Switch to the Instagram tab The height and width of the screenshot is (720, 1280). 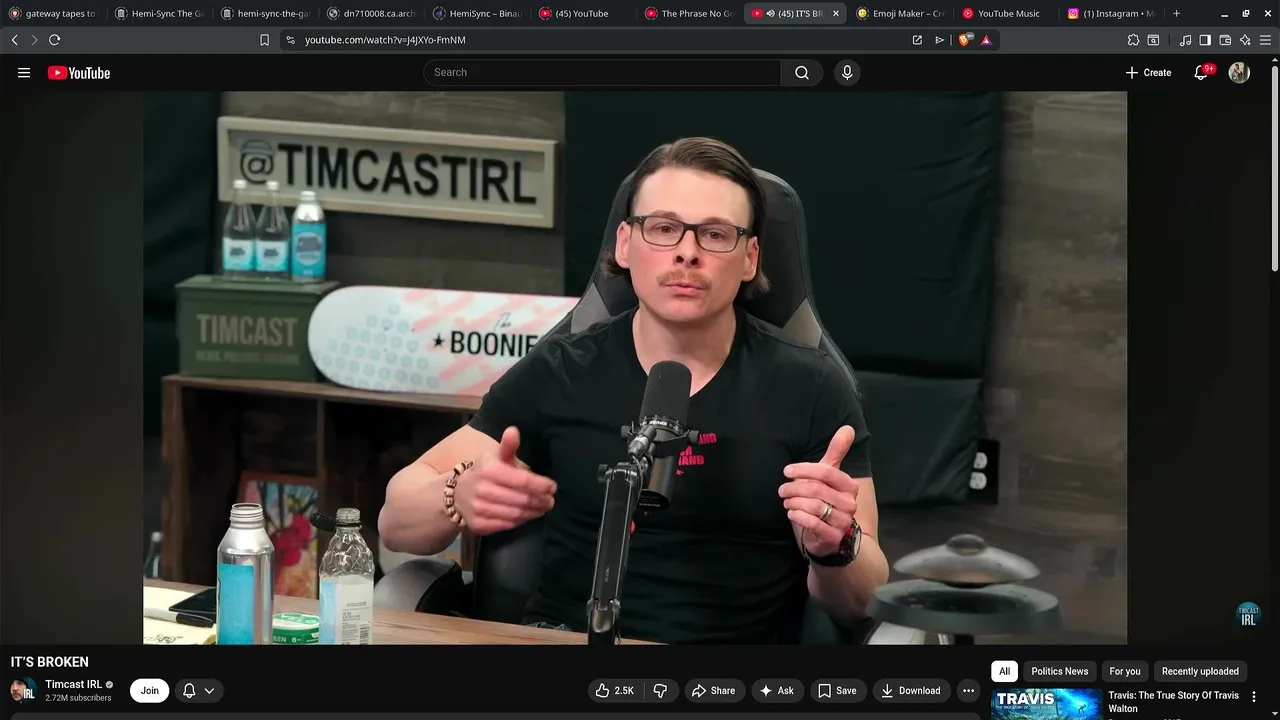pos(1111,14)
